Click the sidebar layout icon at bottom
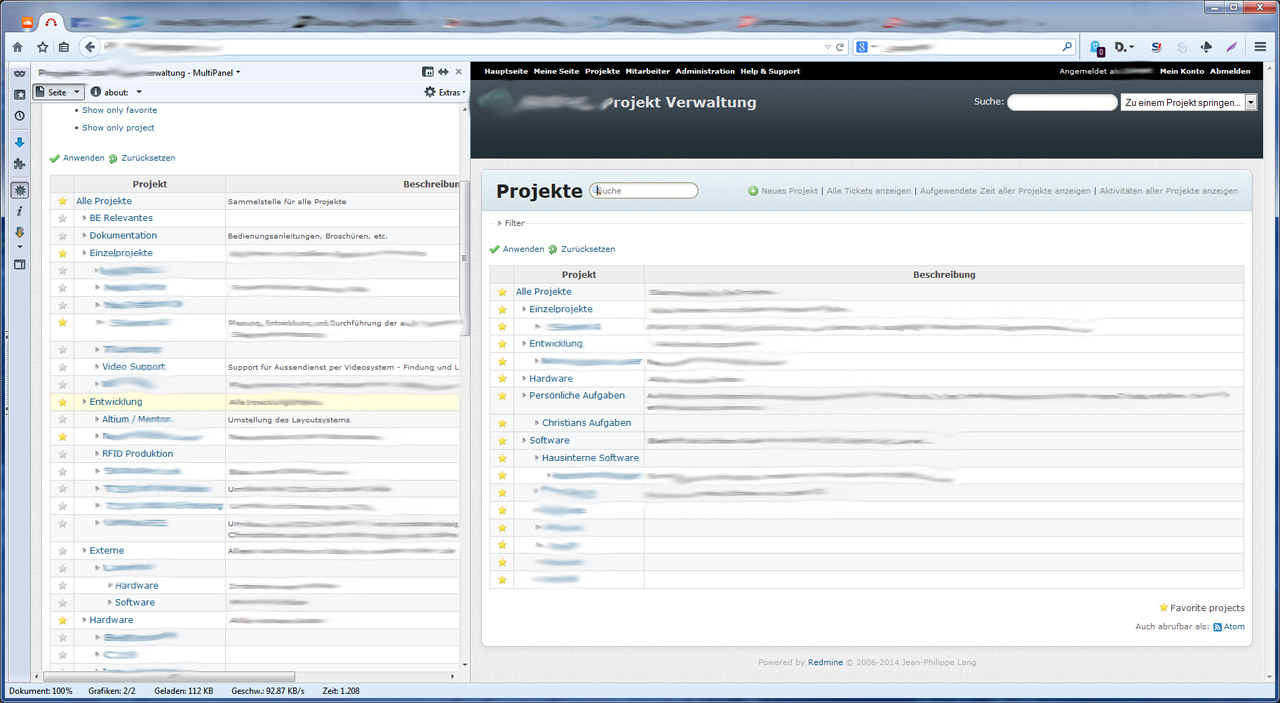The width and height of the screenshot is (1280, 703). pos(19,264)
